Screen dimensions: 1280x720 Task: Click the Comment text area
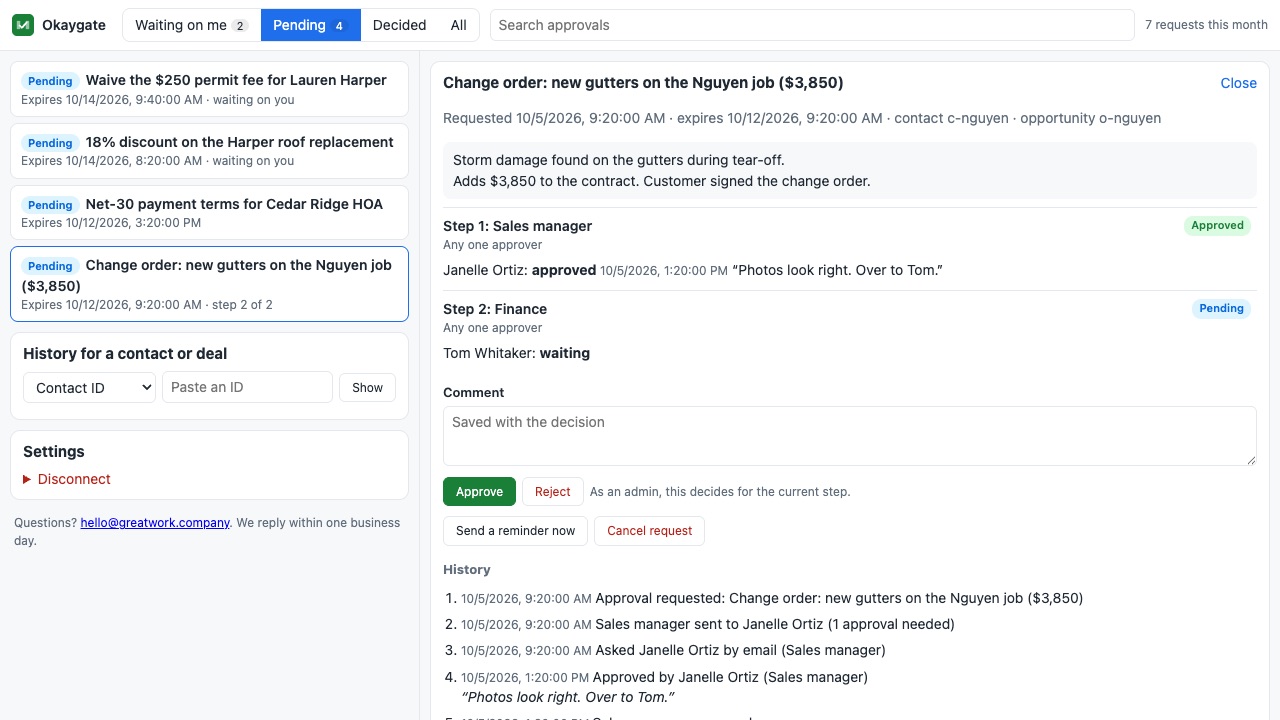[849, 436]
